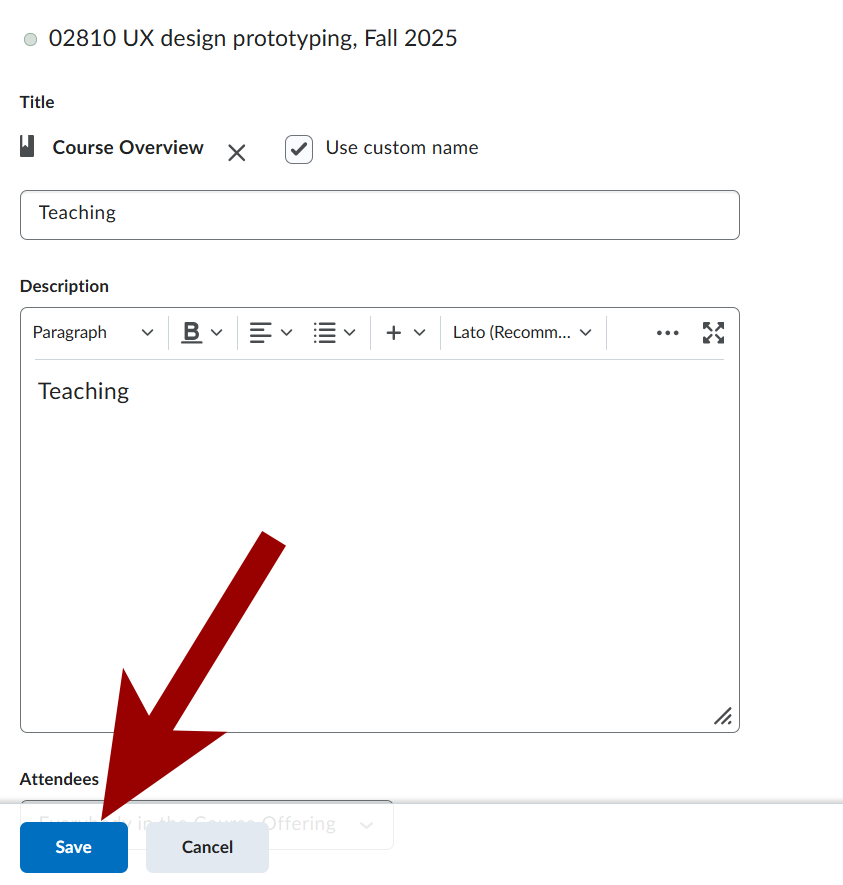843x885 pixels.
Task: Click the Bold formatting icon
Action: (191, 333)
